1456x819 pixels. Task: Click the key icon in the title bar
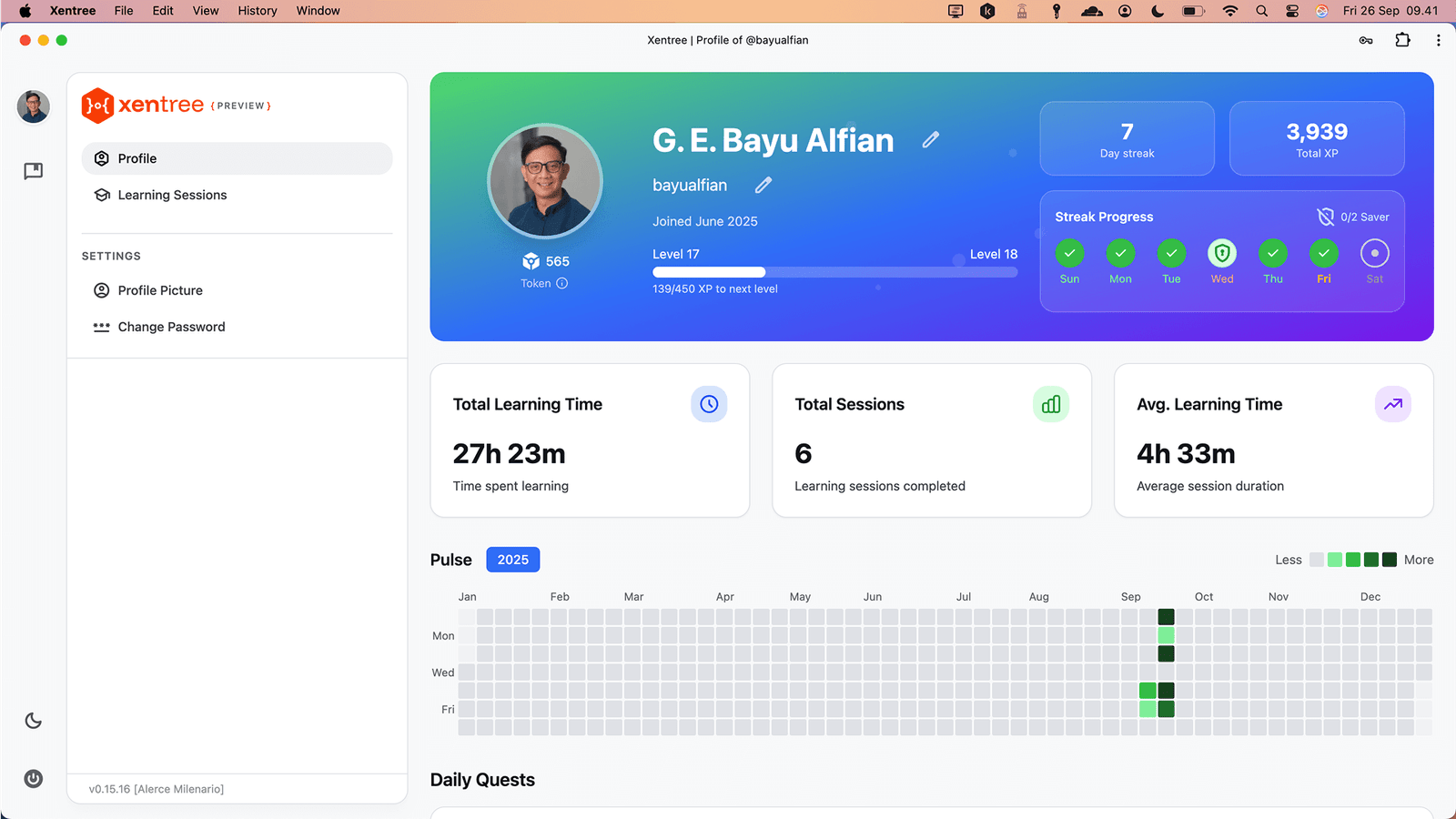(1366, 40)
